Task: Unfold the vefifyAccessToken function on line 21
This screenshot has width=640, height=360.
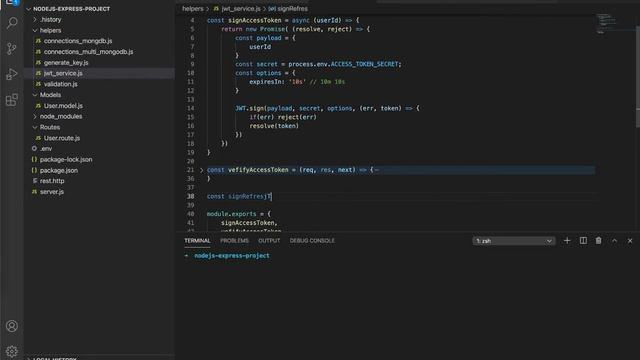Action: click(x=201, y=170)
